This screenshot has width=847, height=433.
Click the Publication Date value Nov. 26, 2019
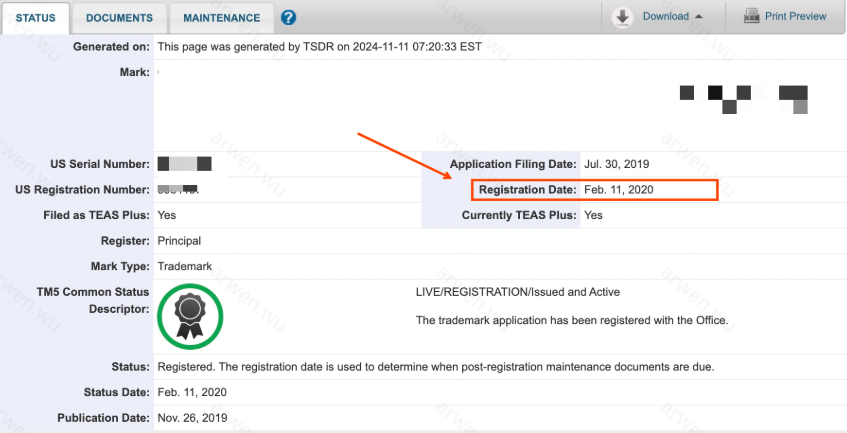tap(193, 417)
